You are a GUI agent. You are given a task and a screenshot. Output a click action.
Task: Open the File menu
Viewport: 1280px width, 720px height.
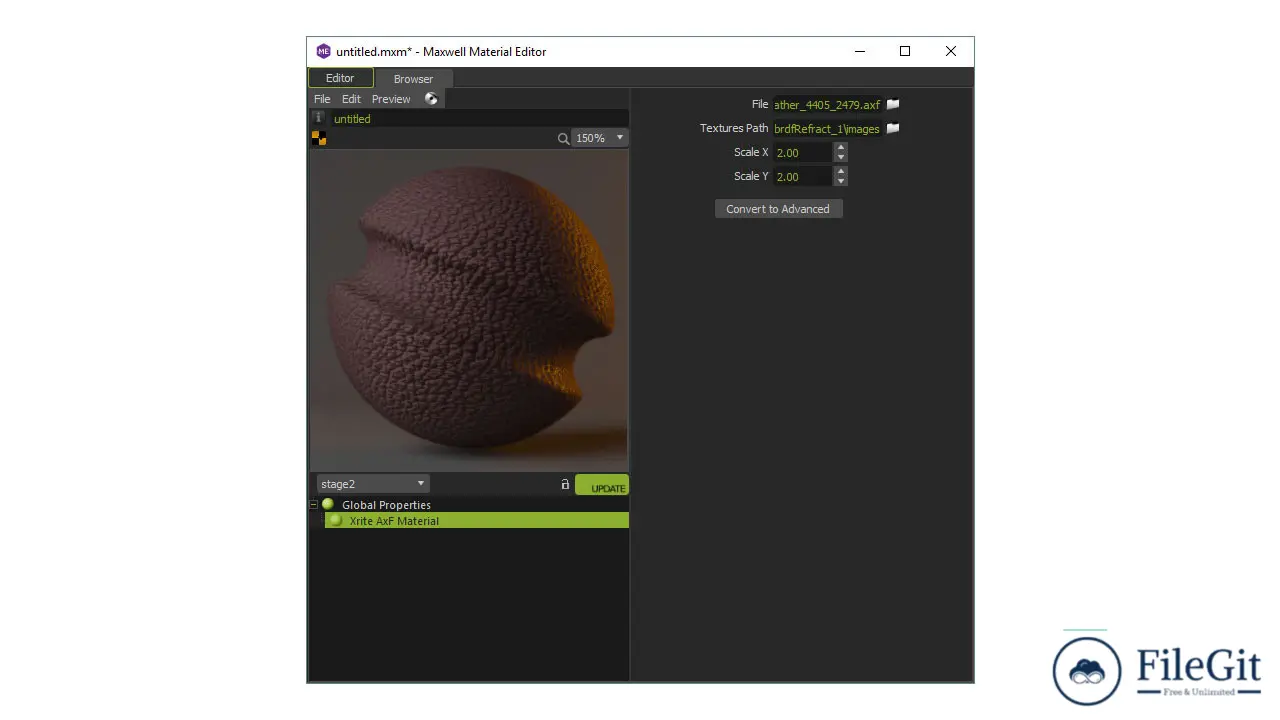tap(322, 99)
